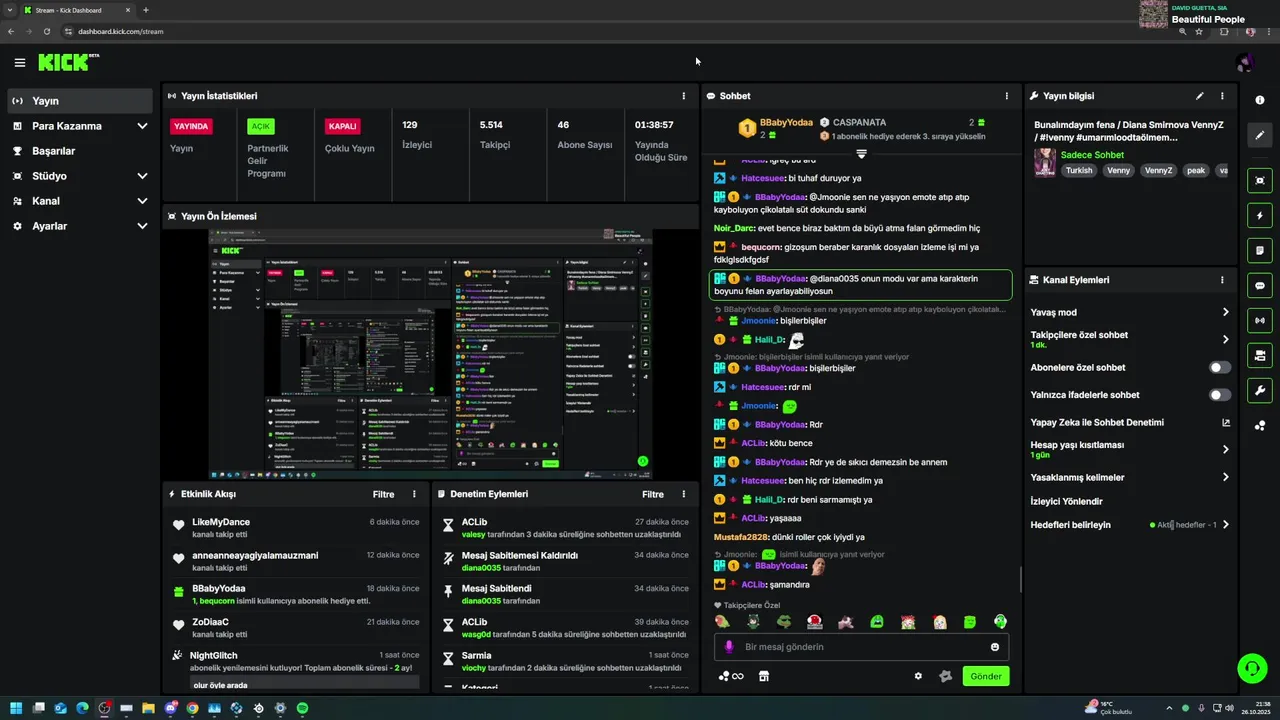The image size is (1280, 720).
Task: Toggle the lightning activity widget sidebar icon
Action: click(1260, 215)
